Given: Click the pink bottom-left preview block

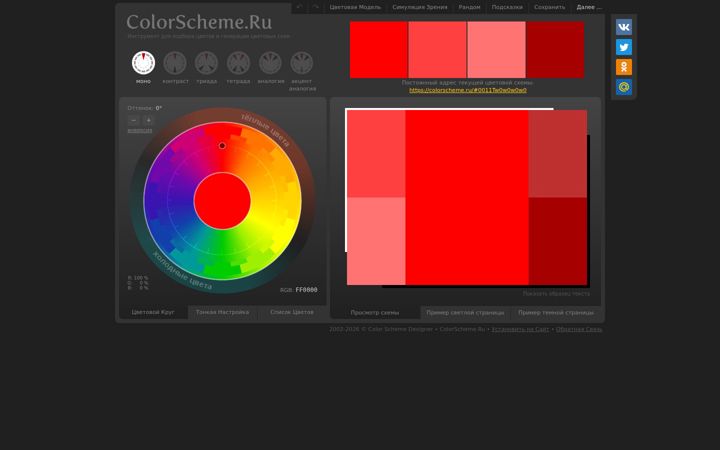Looking at the screenshot, I should click(376, 241).
